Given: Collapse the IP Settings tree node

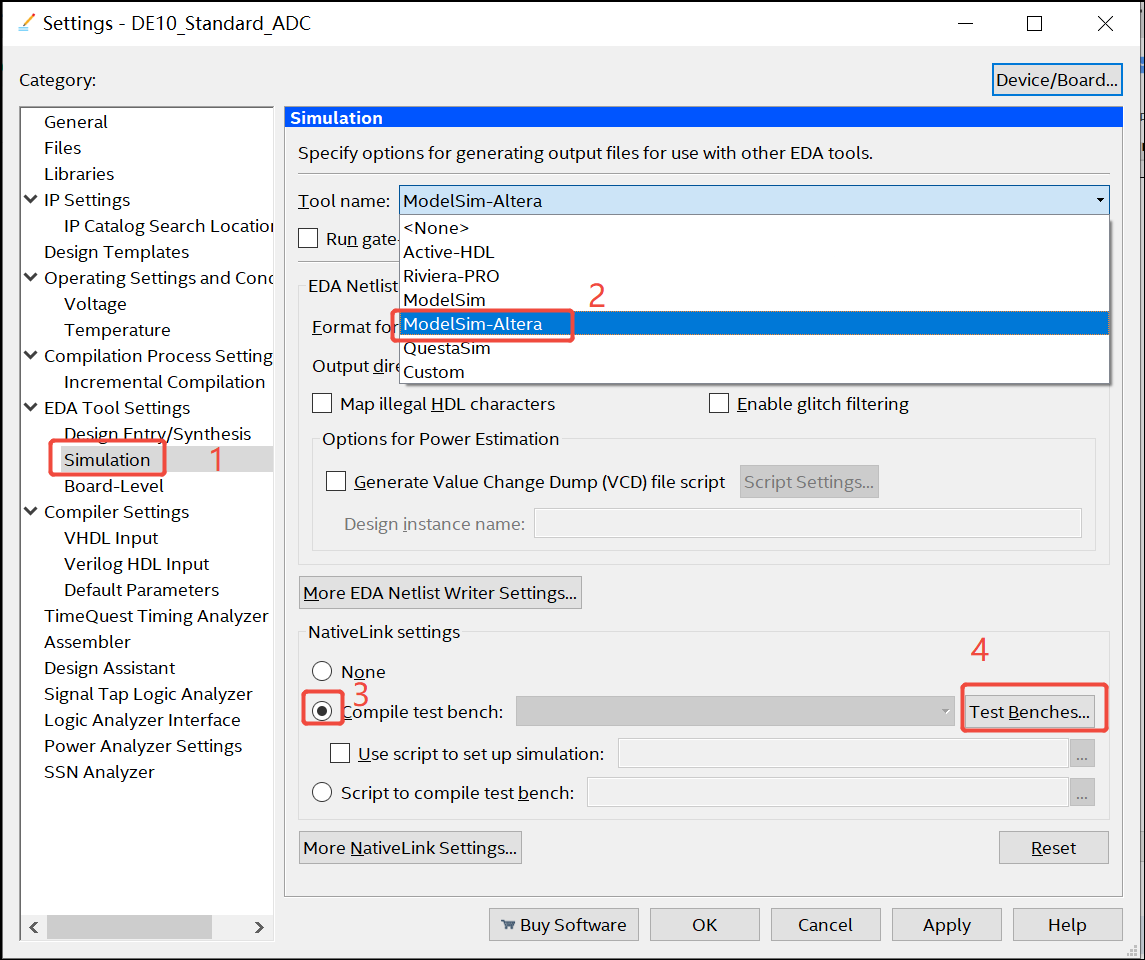Looking at the screenshot, I should point(31,199).
